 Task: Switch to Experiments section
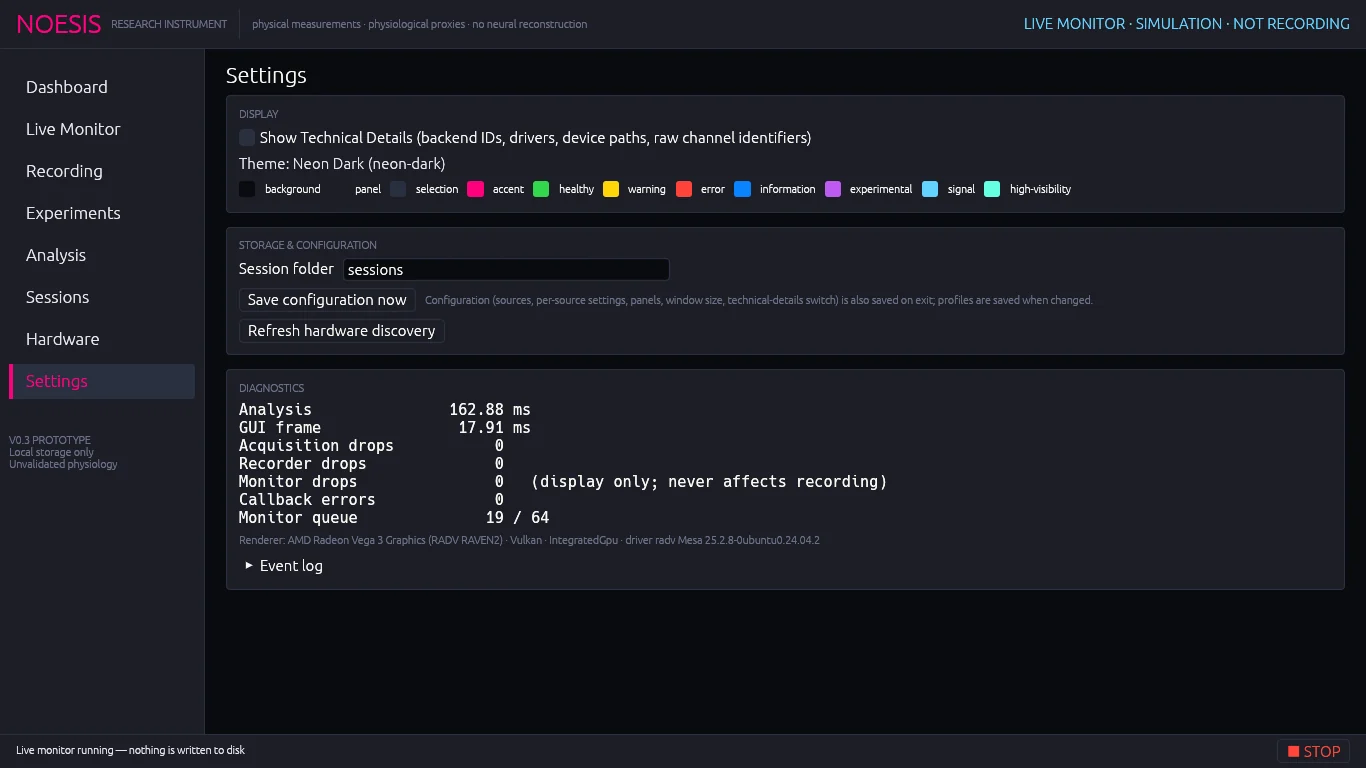[101, 213]
